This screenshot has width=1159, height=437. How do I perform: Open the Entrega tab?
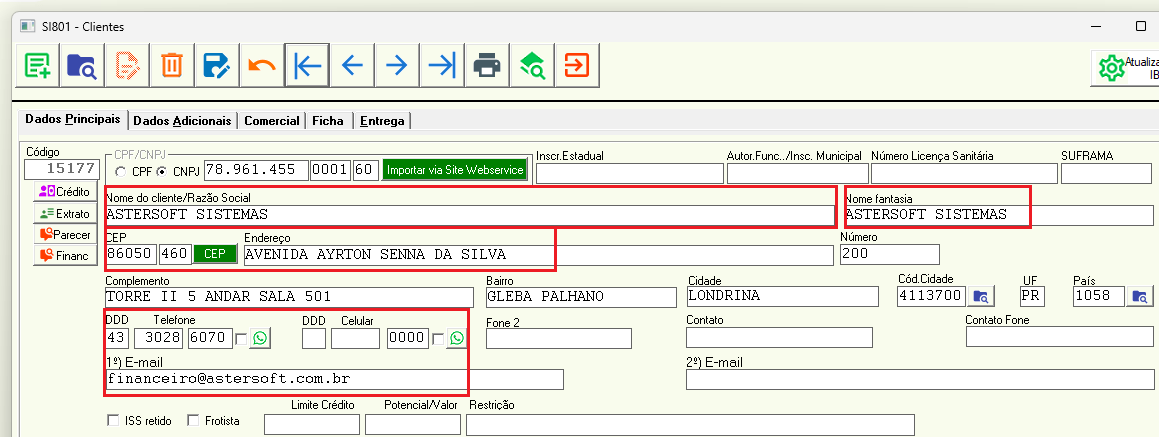tap(382, 121)
